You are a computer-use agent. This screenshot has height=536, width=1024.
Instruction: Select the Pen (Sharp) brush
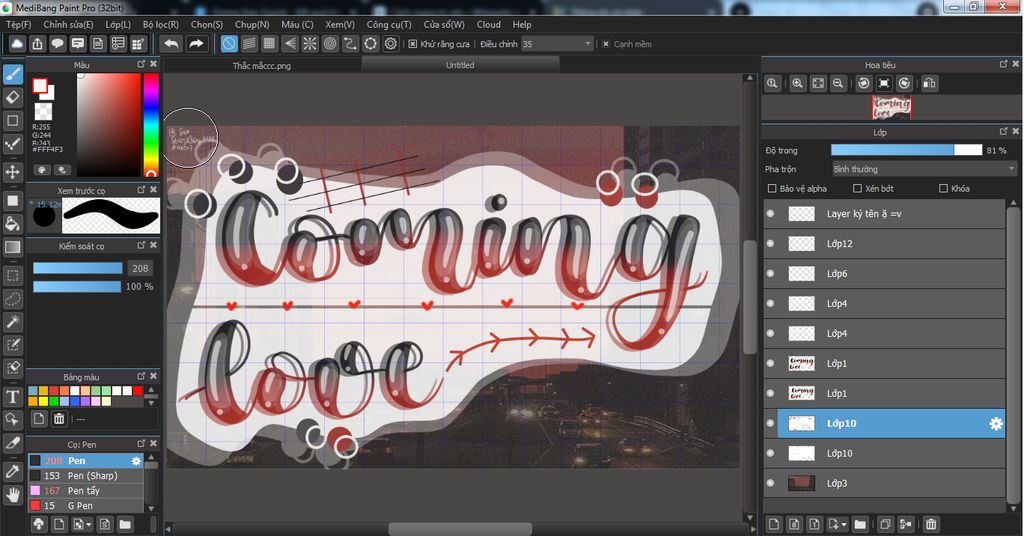(86, 476)
